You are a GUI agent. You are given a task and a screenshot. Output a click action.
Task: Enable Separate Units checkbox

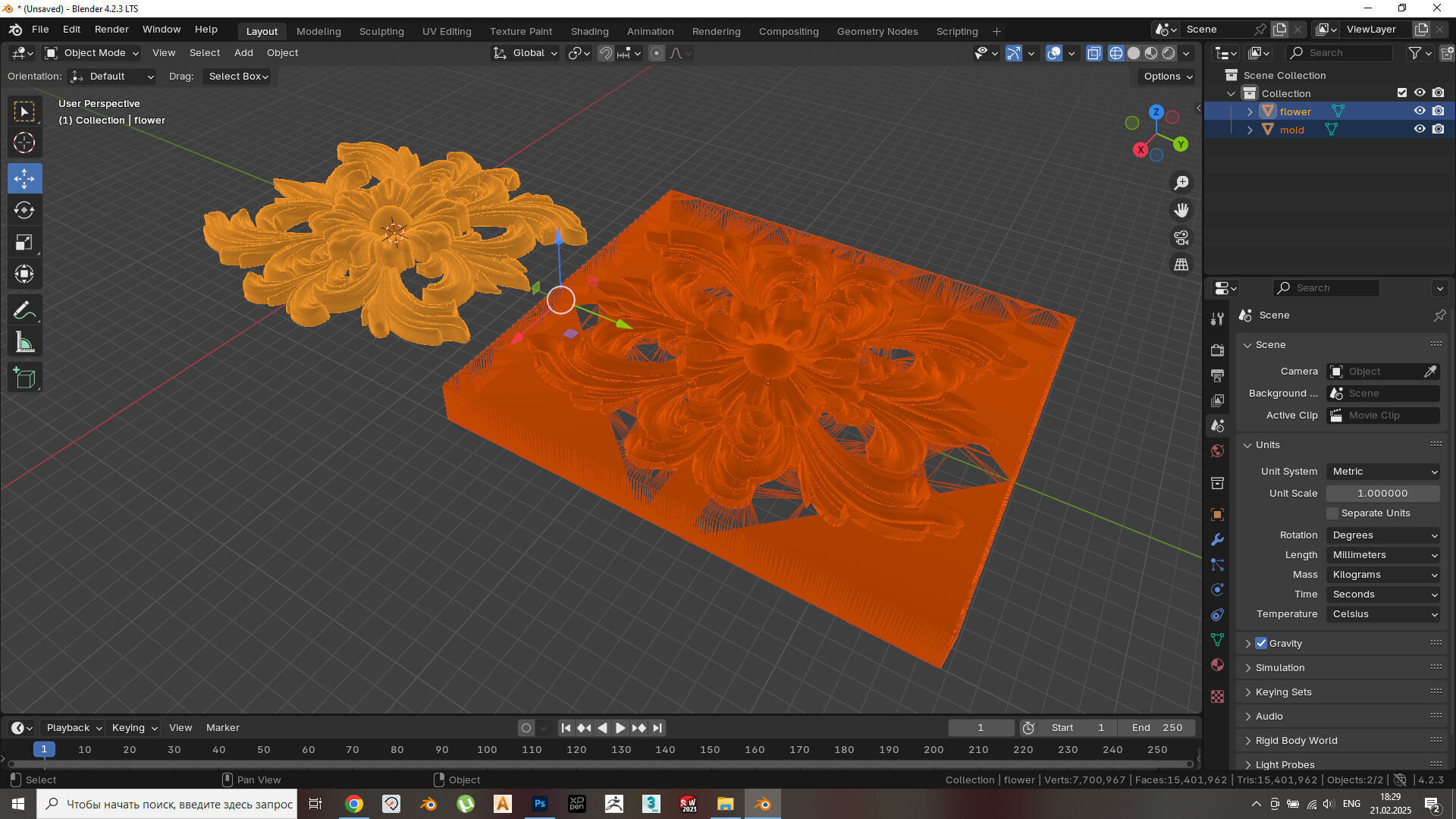click(1332, 513)
